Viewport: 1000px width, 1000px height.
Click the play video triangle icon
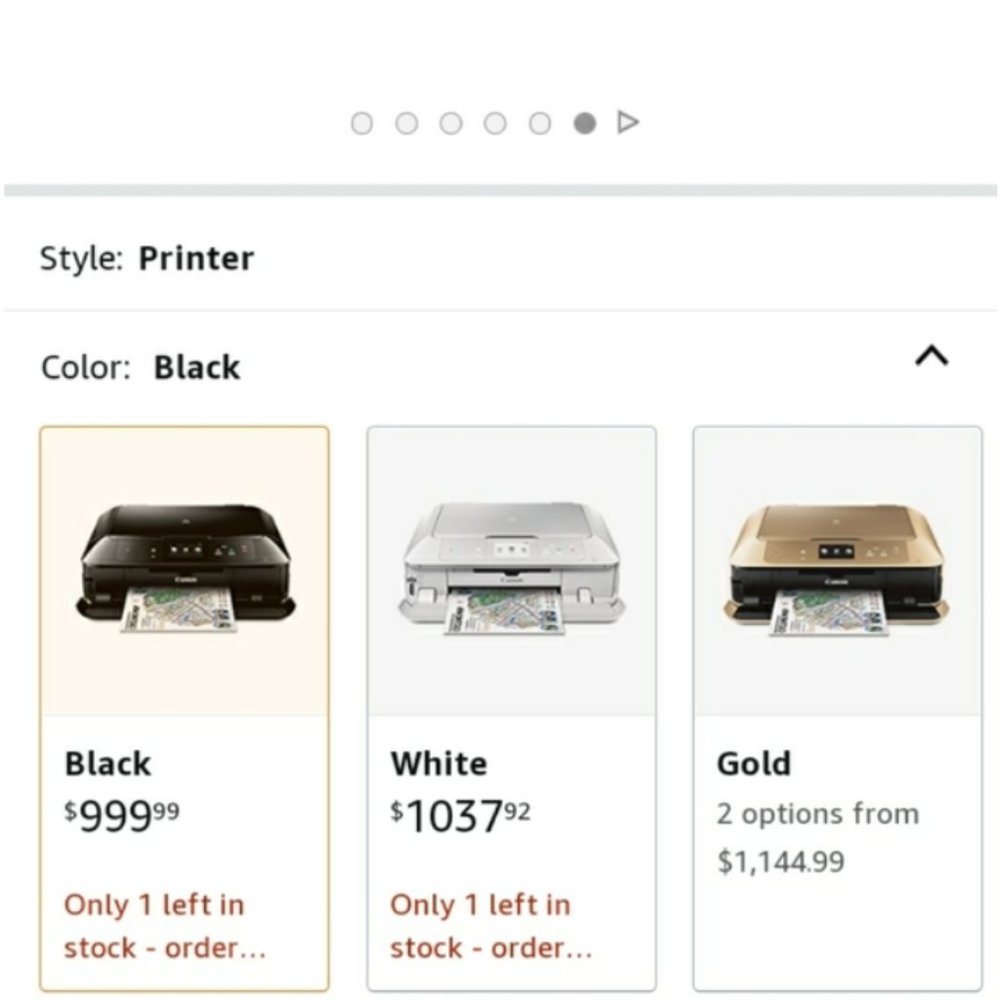point(628,122)
